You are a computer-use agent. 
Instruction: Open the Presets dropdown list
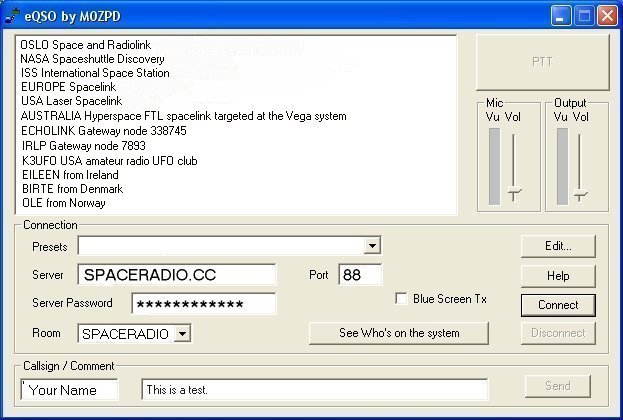[x=372, y=245]
